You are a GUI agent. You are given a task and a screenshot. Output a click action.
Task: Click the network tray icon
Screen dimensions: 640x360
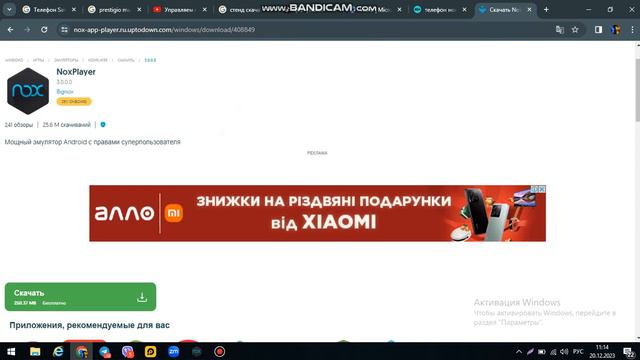553,351
